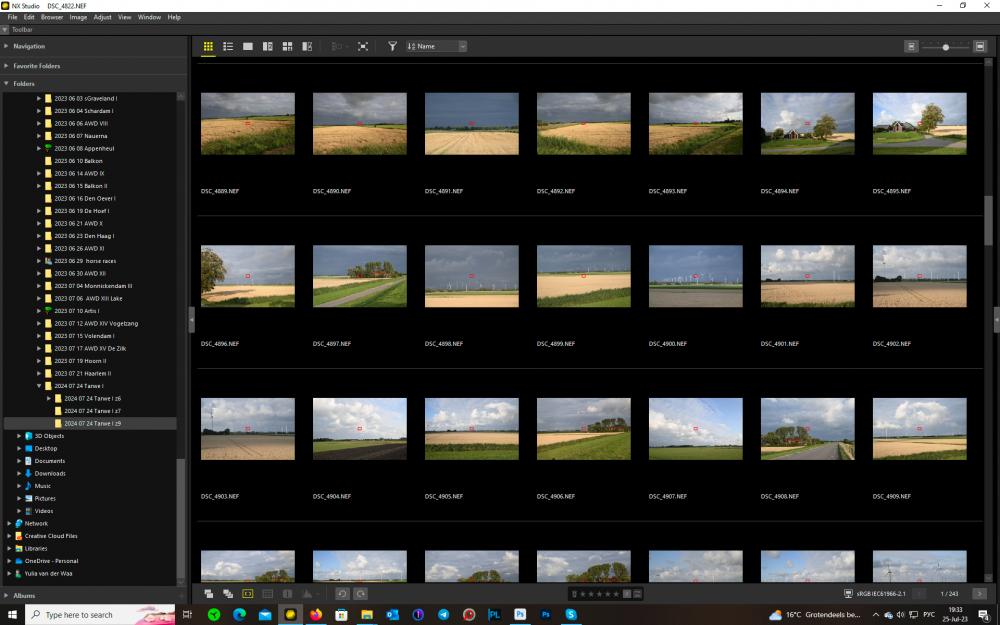Open the Window menu

(x=149, y=17)
